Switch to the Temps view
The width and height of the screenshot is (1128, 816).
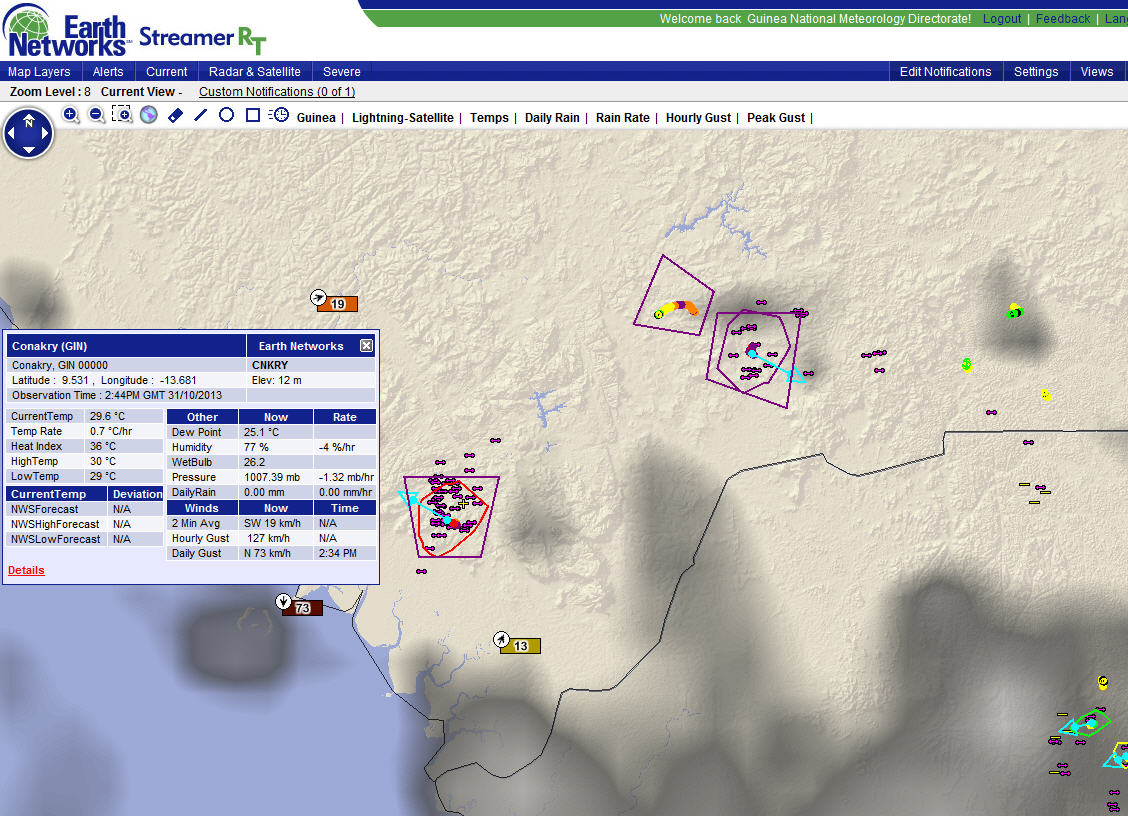coord(489,117)
